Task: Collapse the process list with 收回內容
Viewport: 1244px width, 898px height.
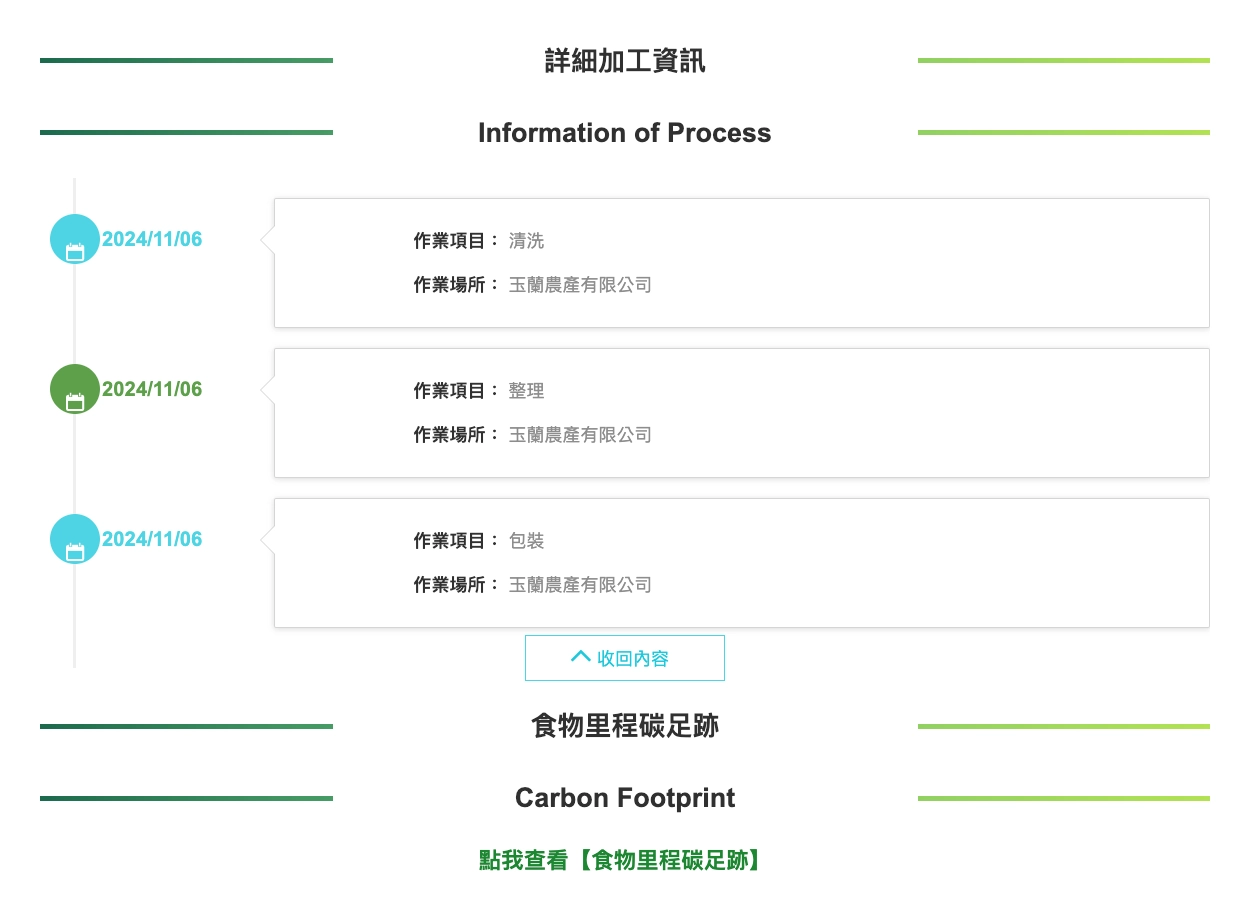Action: click(x=625, y=658)
